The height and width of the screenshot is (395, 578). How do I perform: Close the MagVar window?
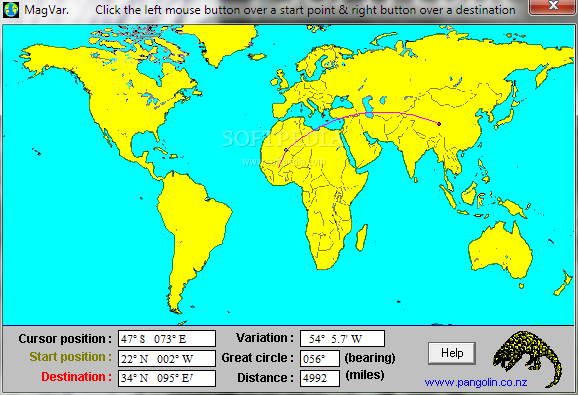tap(553, 6)
